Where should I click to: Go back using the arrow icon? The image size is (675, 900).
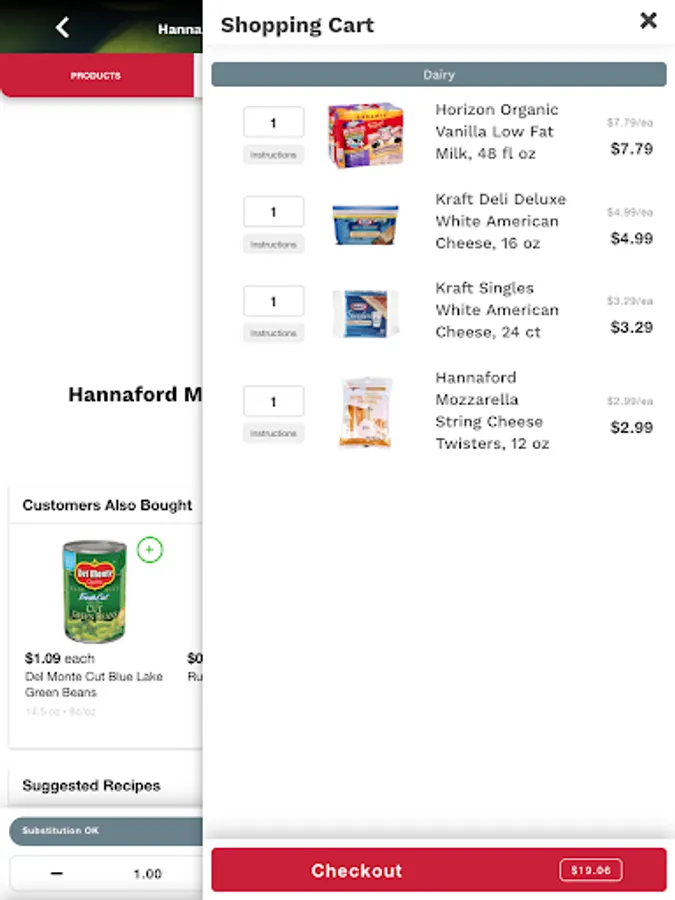(x=63, y=27)
